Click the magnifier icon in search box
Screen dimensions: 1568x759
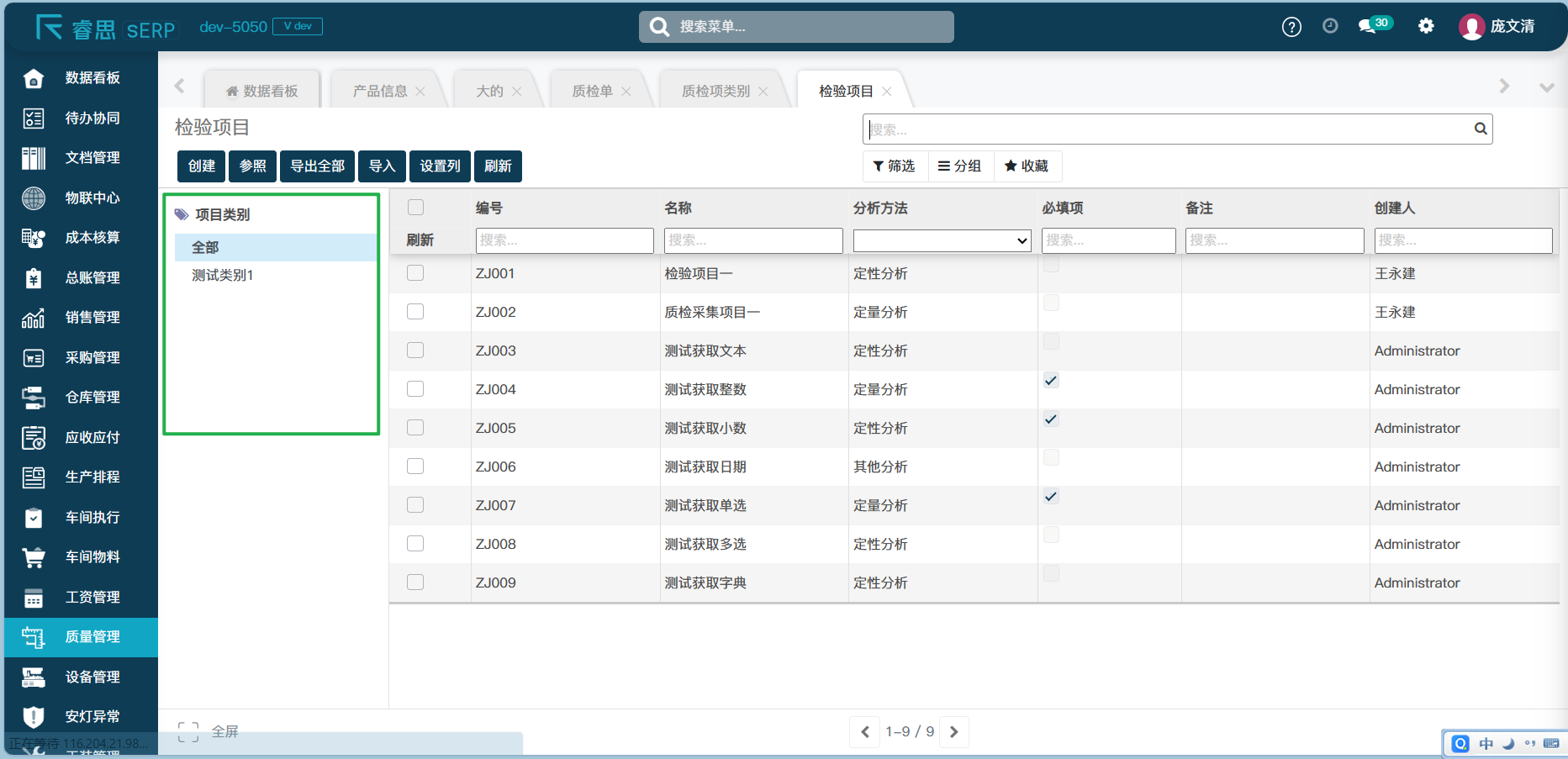tap(1480, 129)
